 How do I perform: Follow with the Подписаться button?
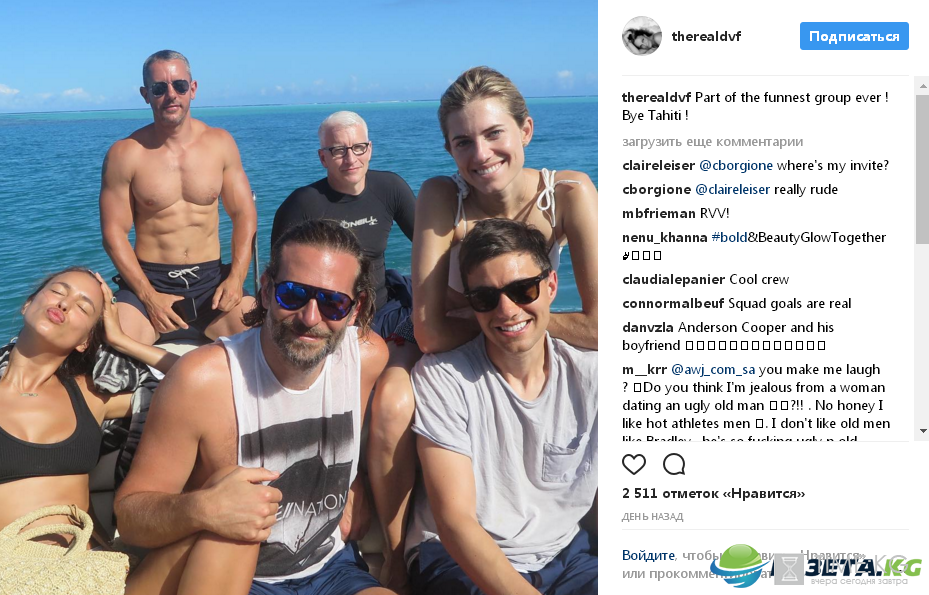[854, 36]
